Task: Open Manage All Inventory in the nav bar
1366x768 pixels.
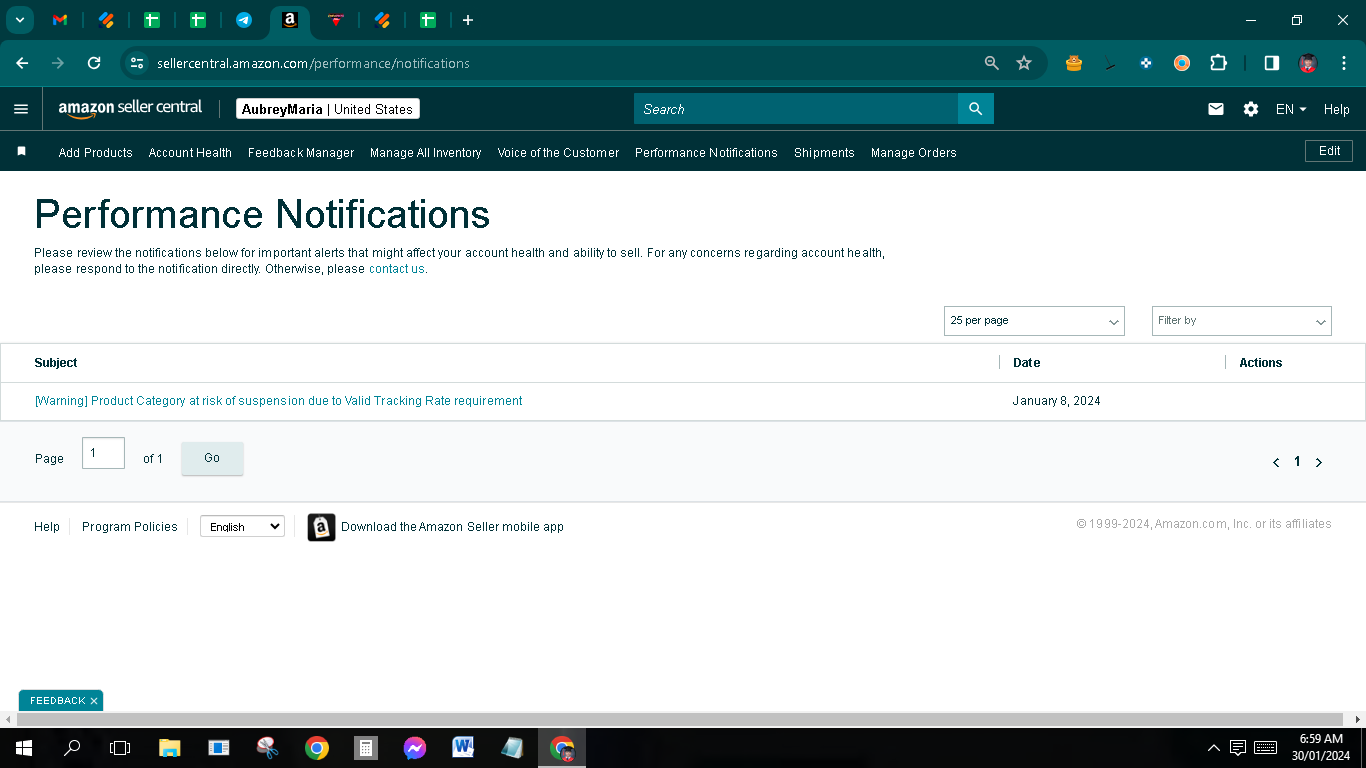Action: (426, 153)
